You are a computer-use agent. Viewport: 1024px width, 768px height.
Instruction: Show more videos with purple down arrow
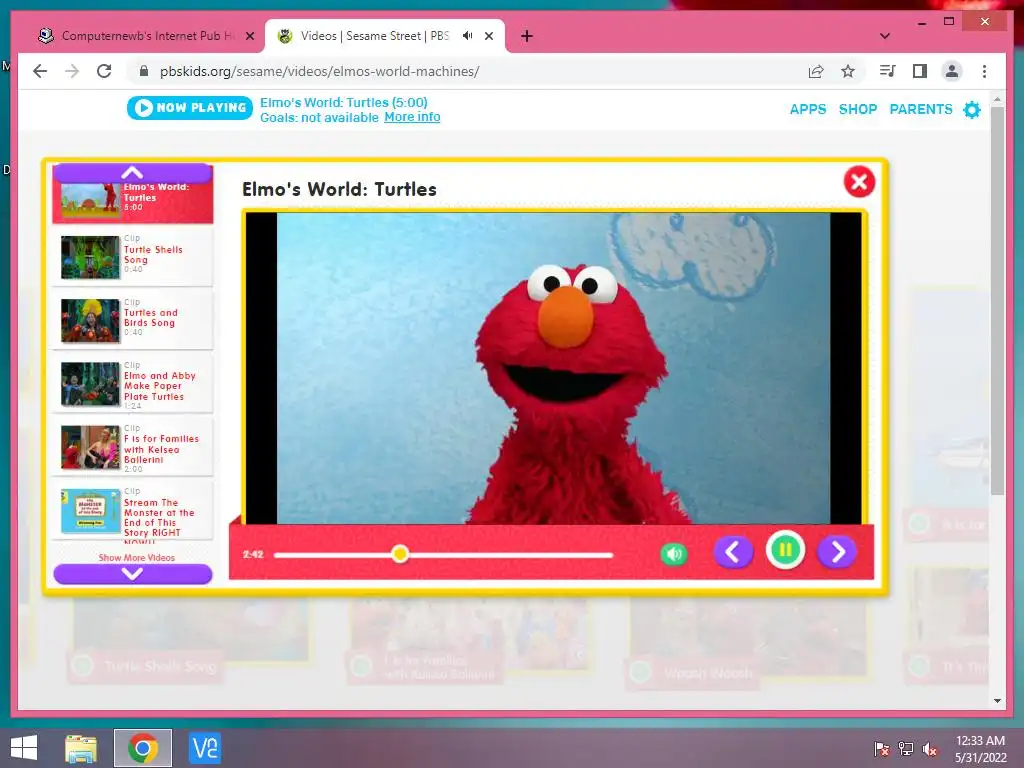pos(133,573)
